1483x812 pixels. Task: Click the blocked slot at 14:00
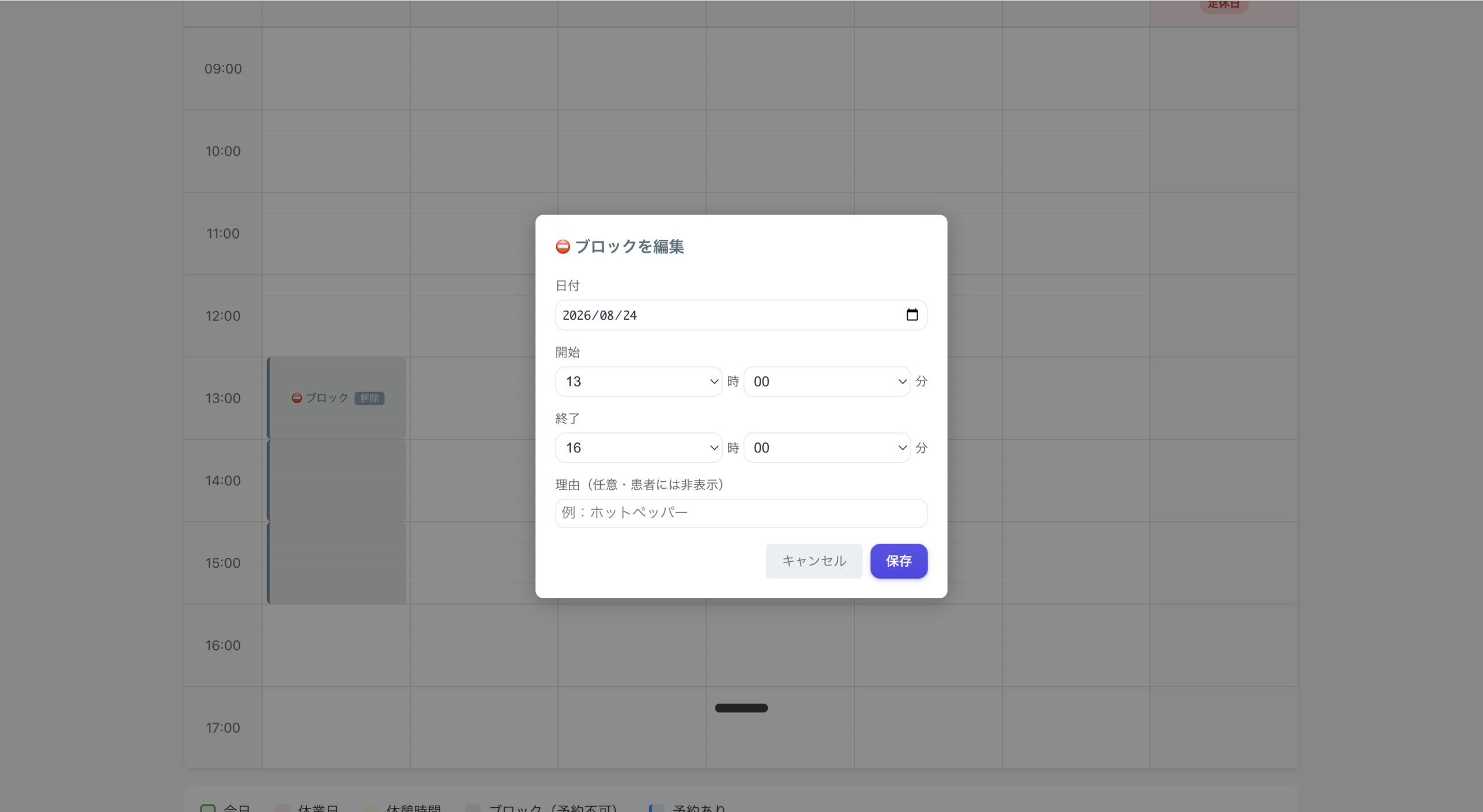coord(337,481)
